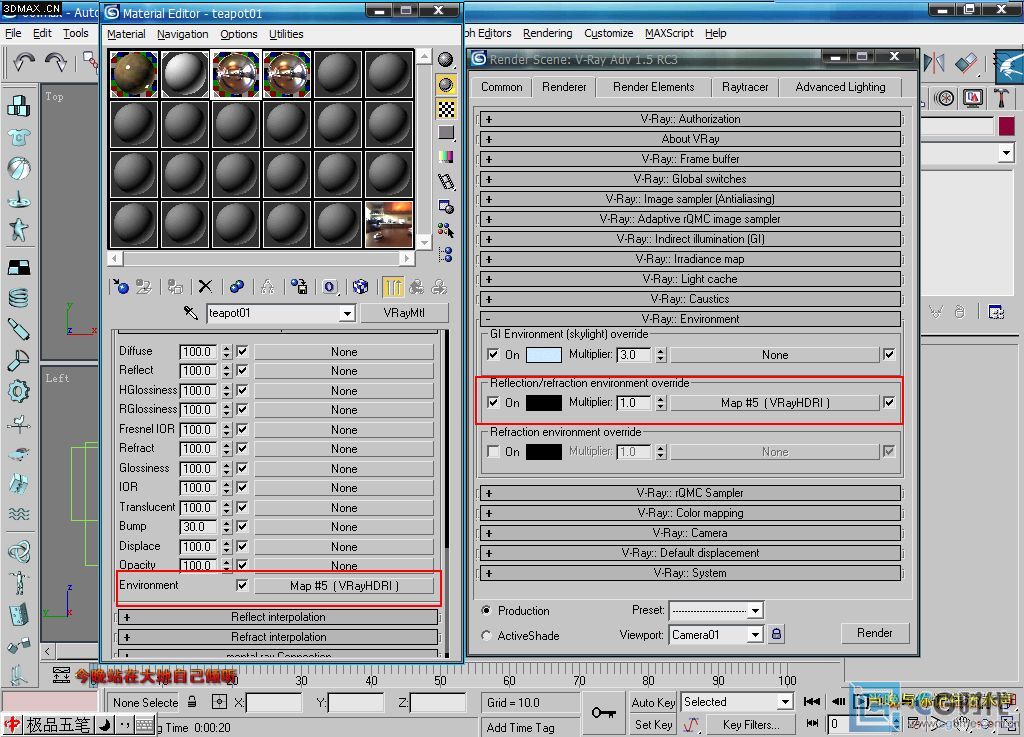Image resolution: width=1024 pixels, height=737 pixels.
Task: Click the Get Material icon
Action: [x=121, y=287]
